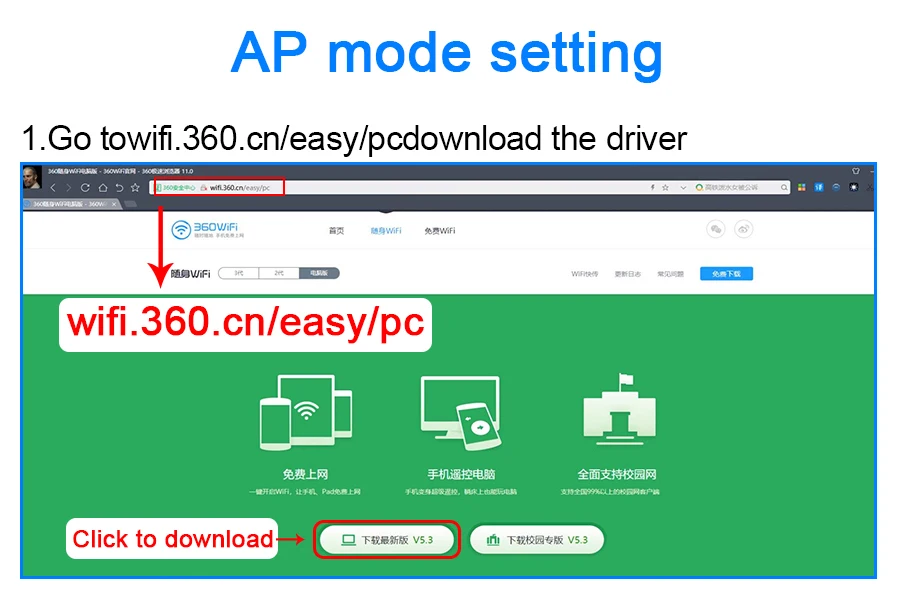This screenshot has width=900, height=606.
Task: Click the 全面支持校园网 heading text
Action: 617,475
